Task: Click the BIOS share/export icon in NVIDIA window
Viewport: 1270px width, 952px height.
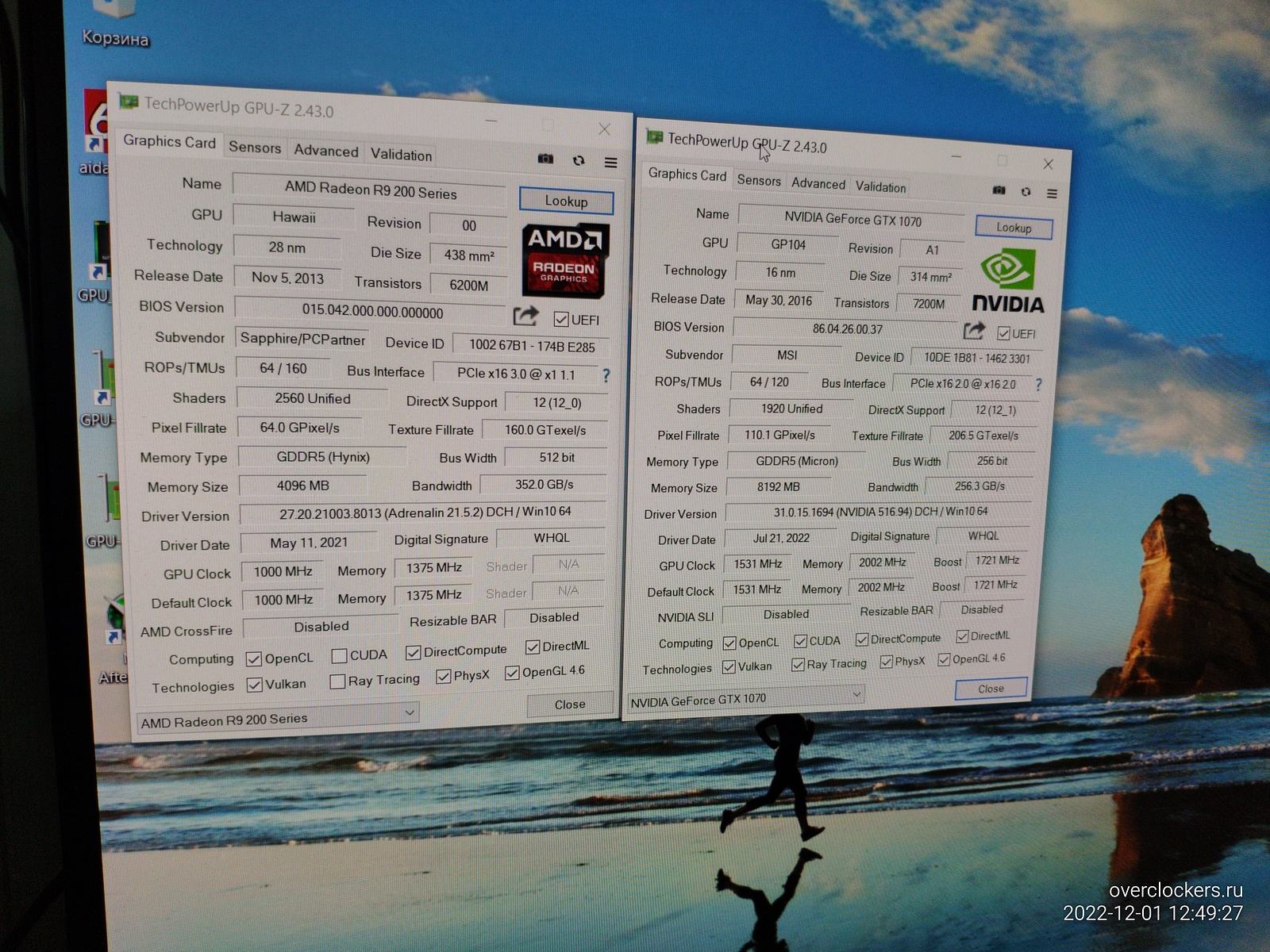Action: coord(974,331)
